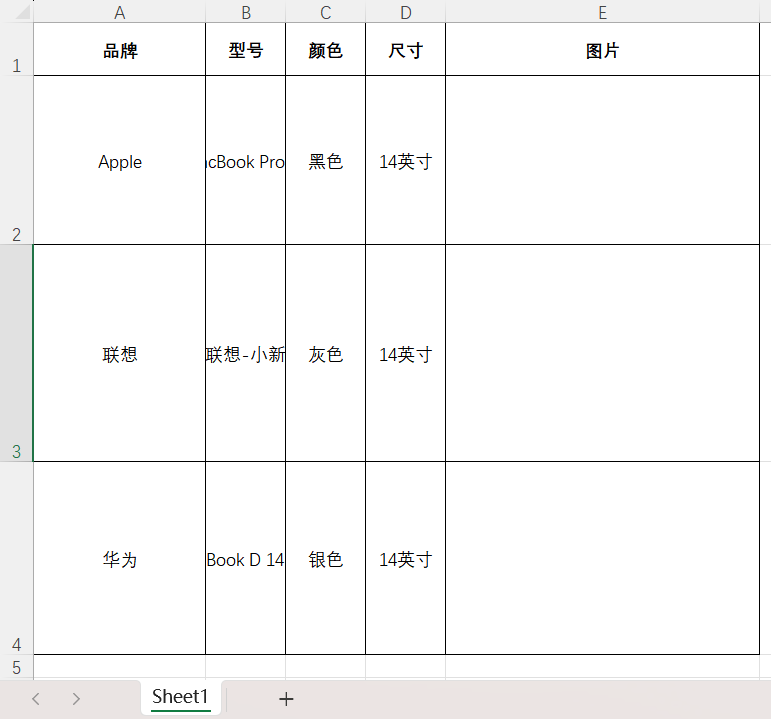Select row 4 header
Viewport: 771px width, 719px height.
(x=16, y=558)
